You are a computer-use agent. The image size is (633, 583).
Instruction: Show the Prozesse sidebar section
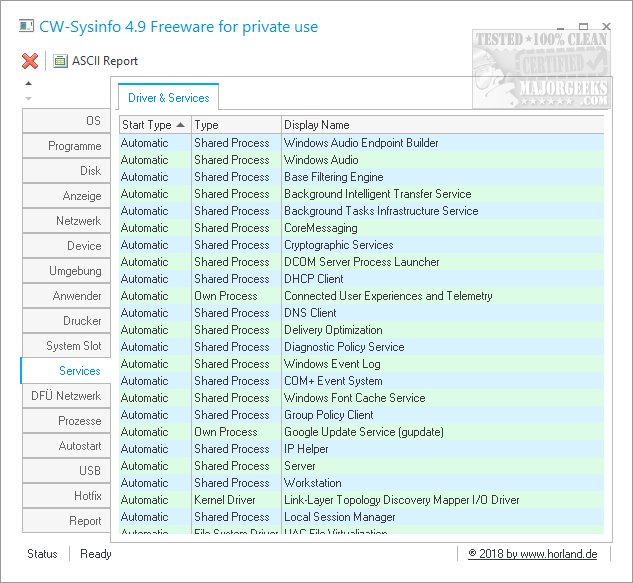click(64, 421)
